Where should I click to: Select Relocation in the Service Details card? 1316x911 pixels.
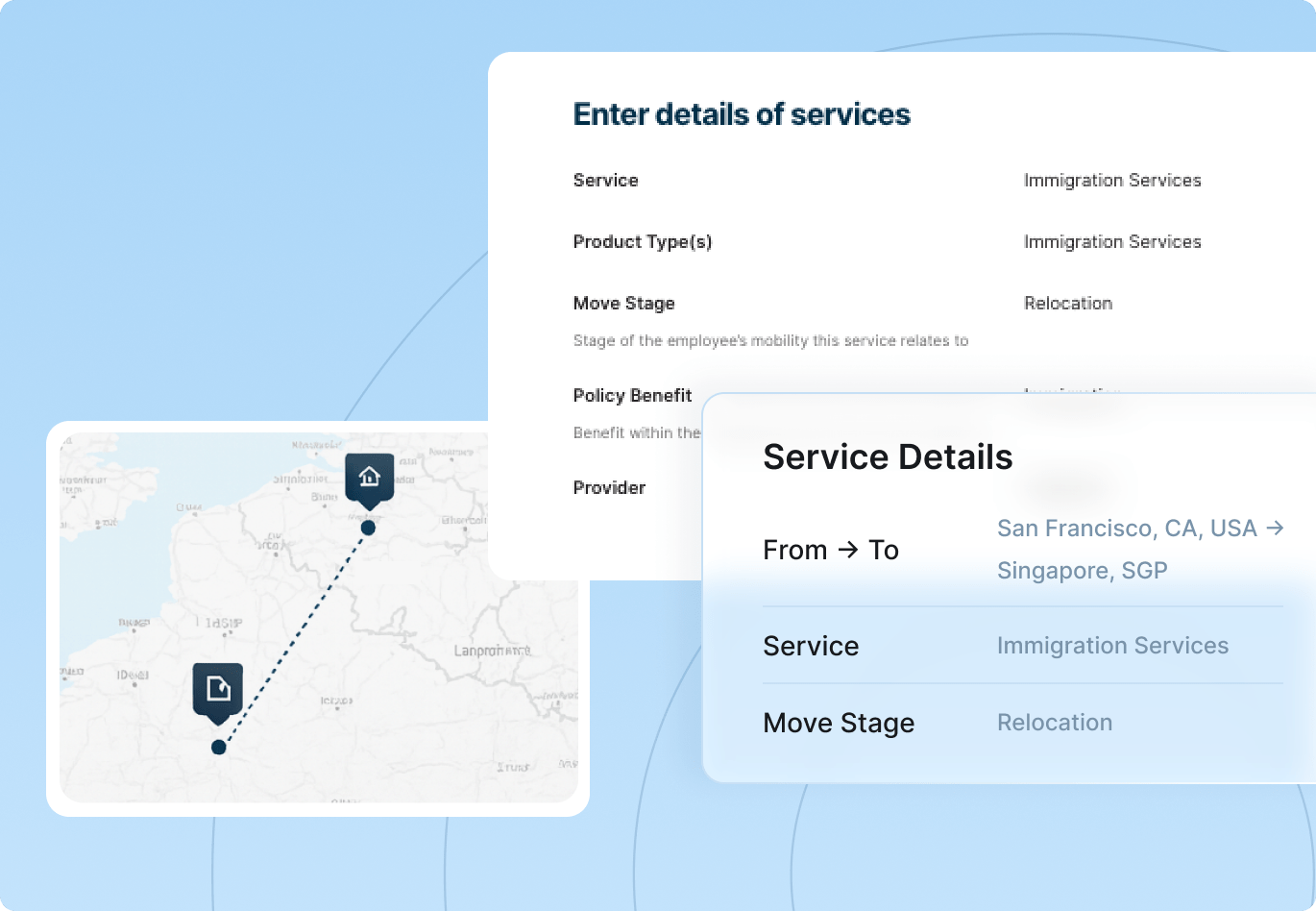pyautogui.click(x=1054, y=723)
